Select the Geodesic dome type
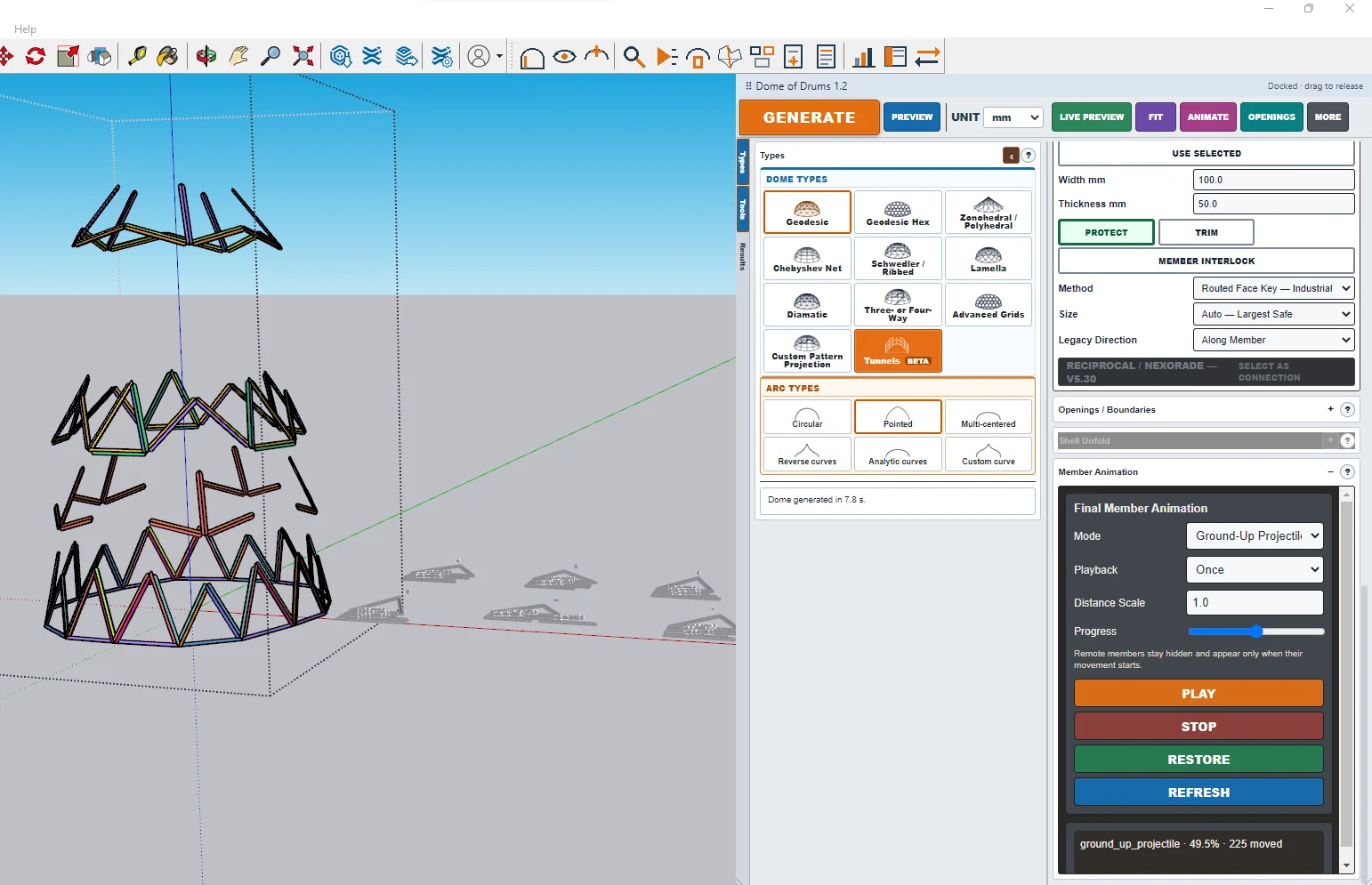Image resolution: width=1372 pixels, height=885 pixels. pos(807,213)
